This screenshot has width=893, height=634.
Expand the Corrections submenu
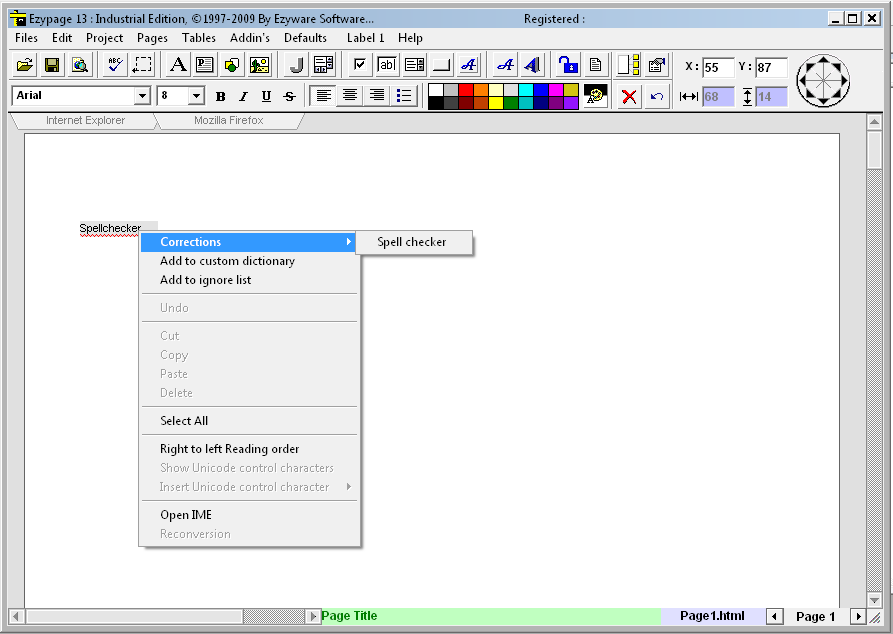(248, 242)
